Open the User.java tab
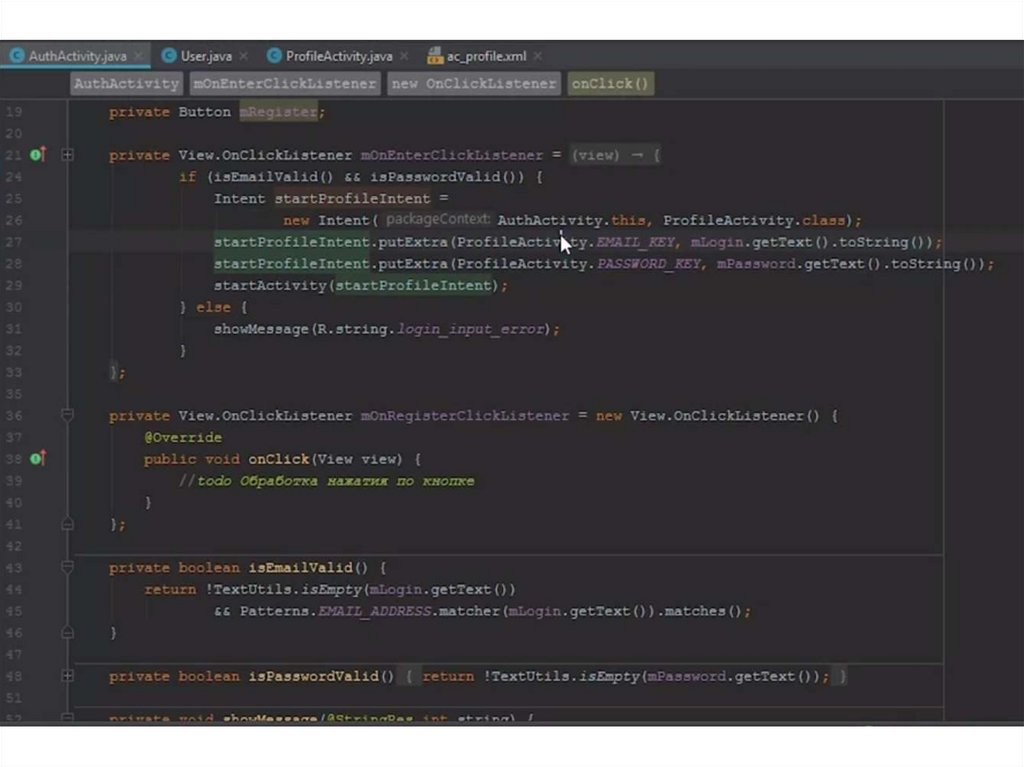The image size is (1024, 767). [x=206, y=56]
